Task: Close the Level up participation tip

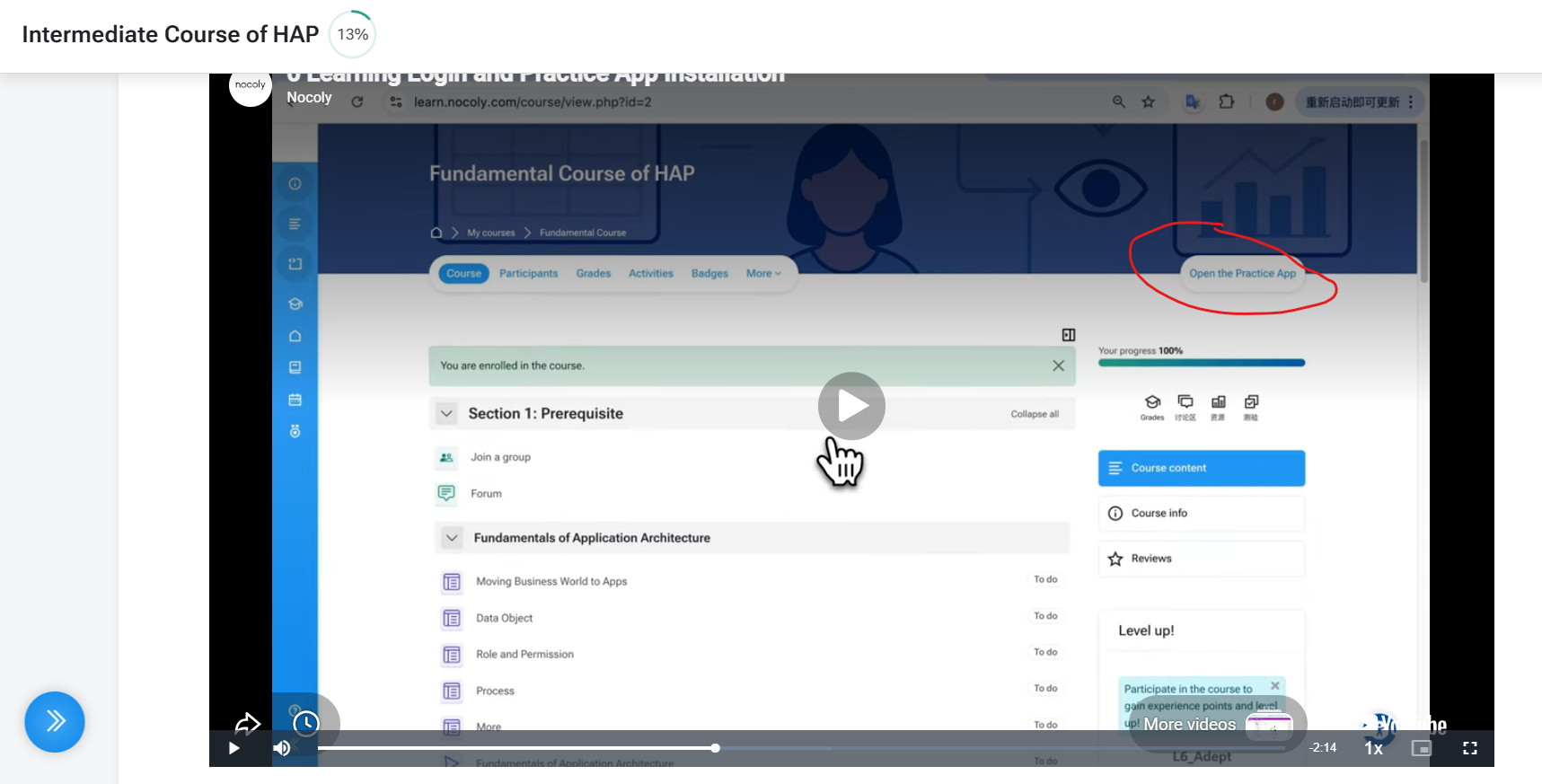Action: [x=1275, y=685]
